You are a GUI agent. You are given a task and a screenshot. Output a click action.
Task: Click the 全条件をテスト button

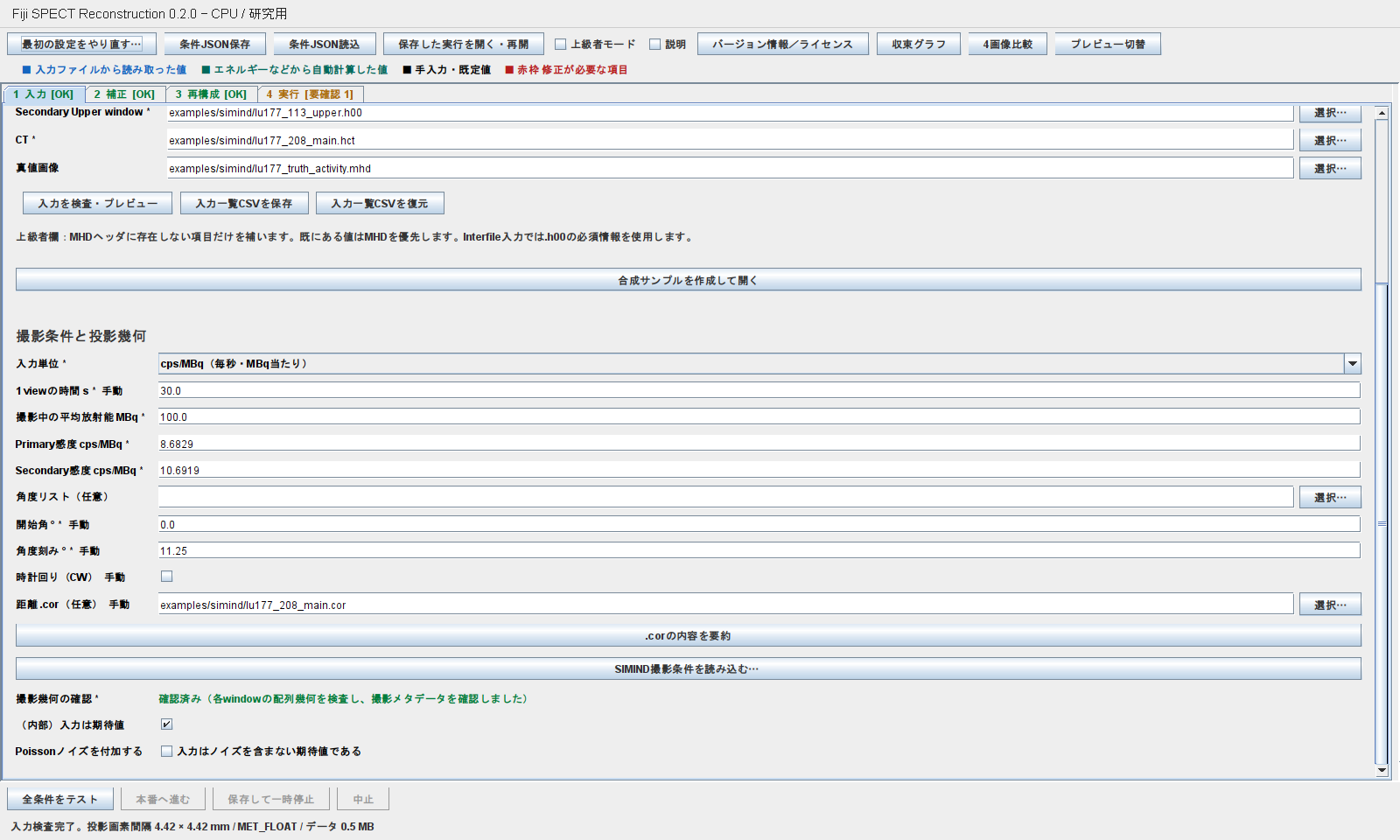click(x=60, y=799)
